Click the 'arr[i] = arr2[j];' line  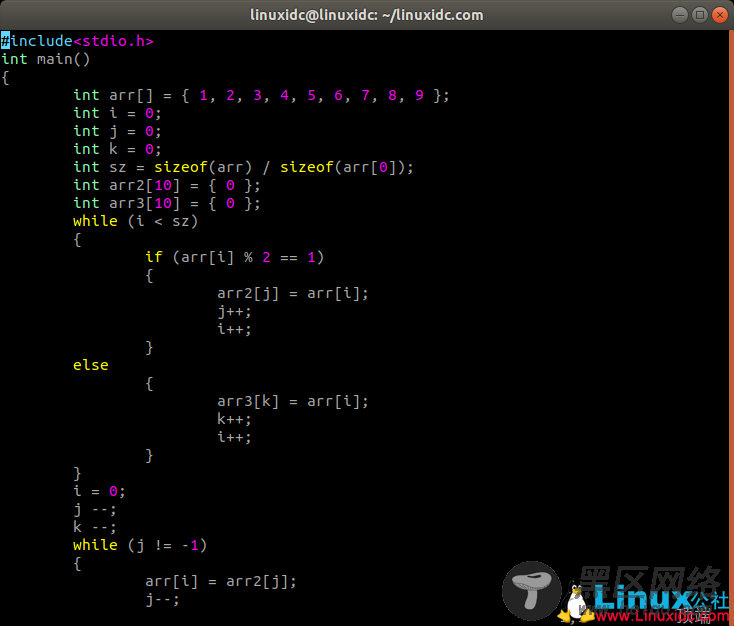click(221, 582)
